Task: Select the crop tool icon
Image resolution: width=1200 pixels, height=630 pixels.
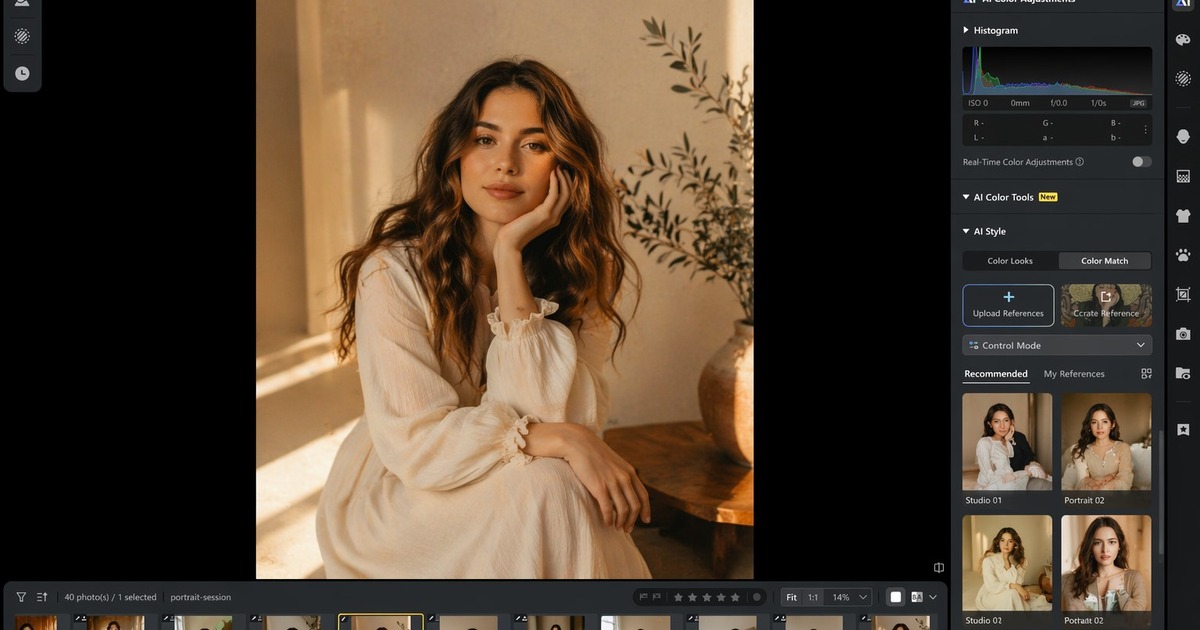Action: (1183, 294)
